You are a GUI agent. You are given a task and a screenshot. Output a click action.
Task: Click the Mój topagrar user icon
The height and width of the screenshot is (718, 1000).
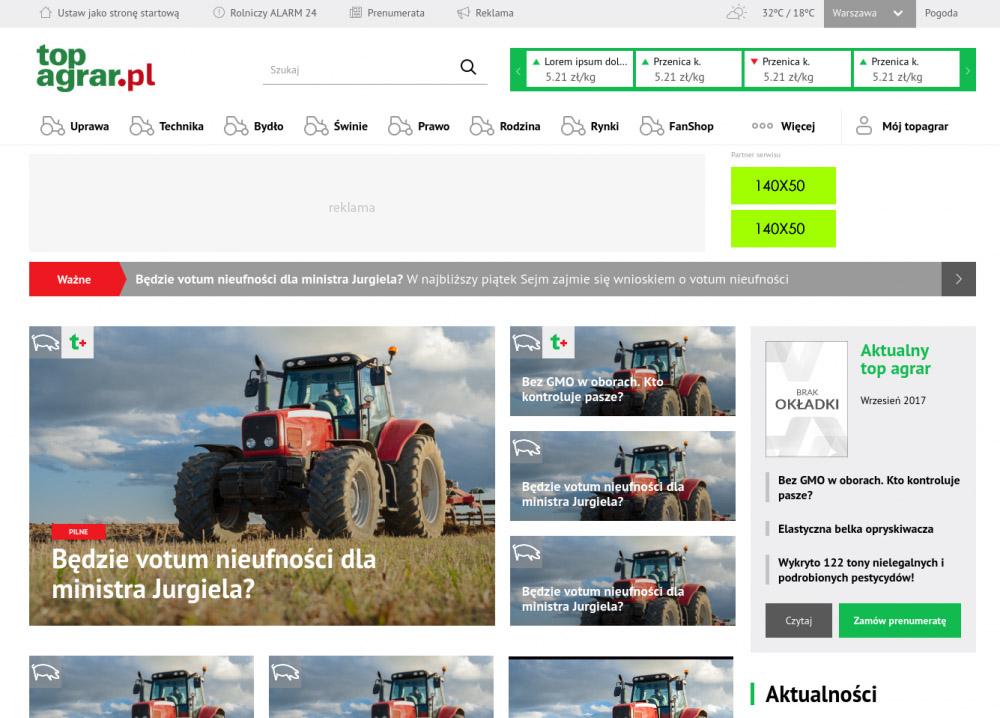click(863, 126)
